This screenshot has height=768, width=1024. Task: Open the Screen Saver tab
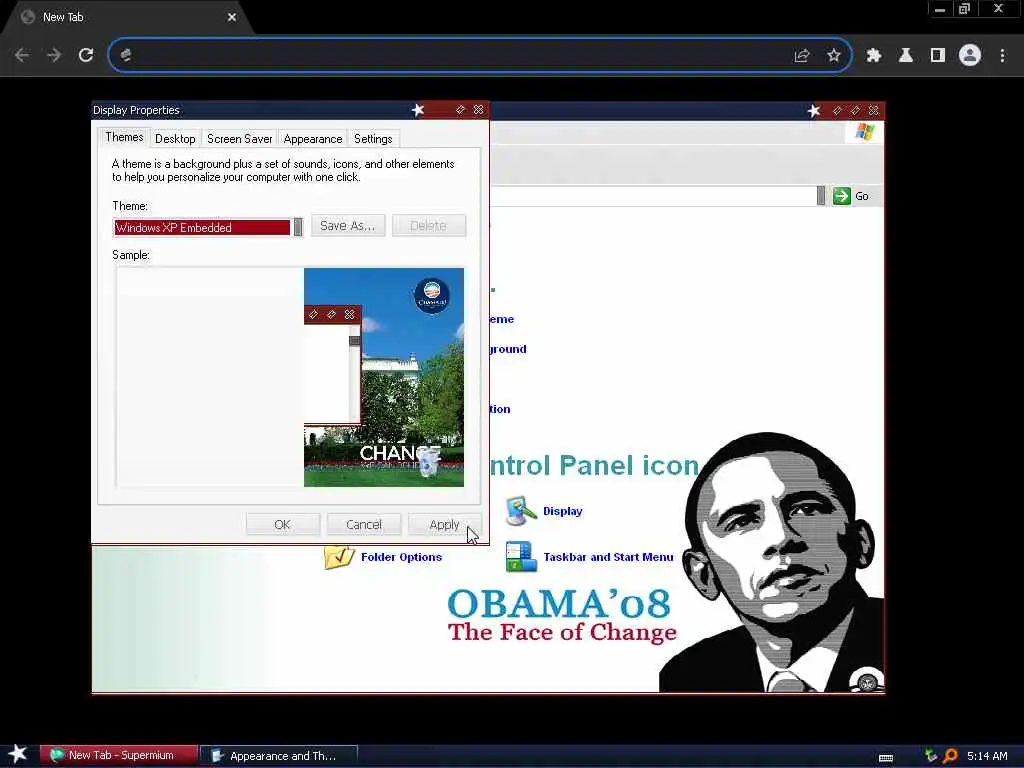[240, 139]
